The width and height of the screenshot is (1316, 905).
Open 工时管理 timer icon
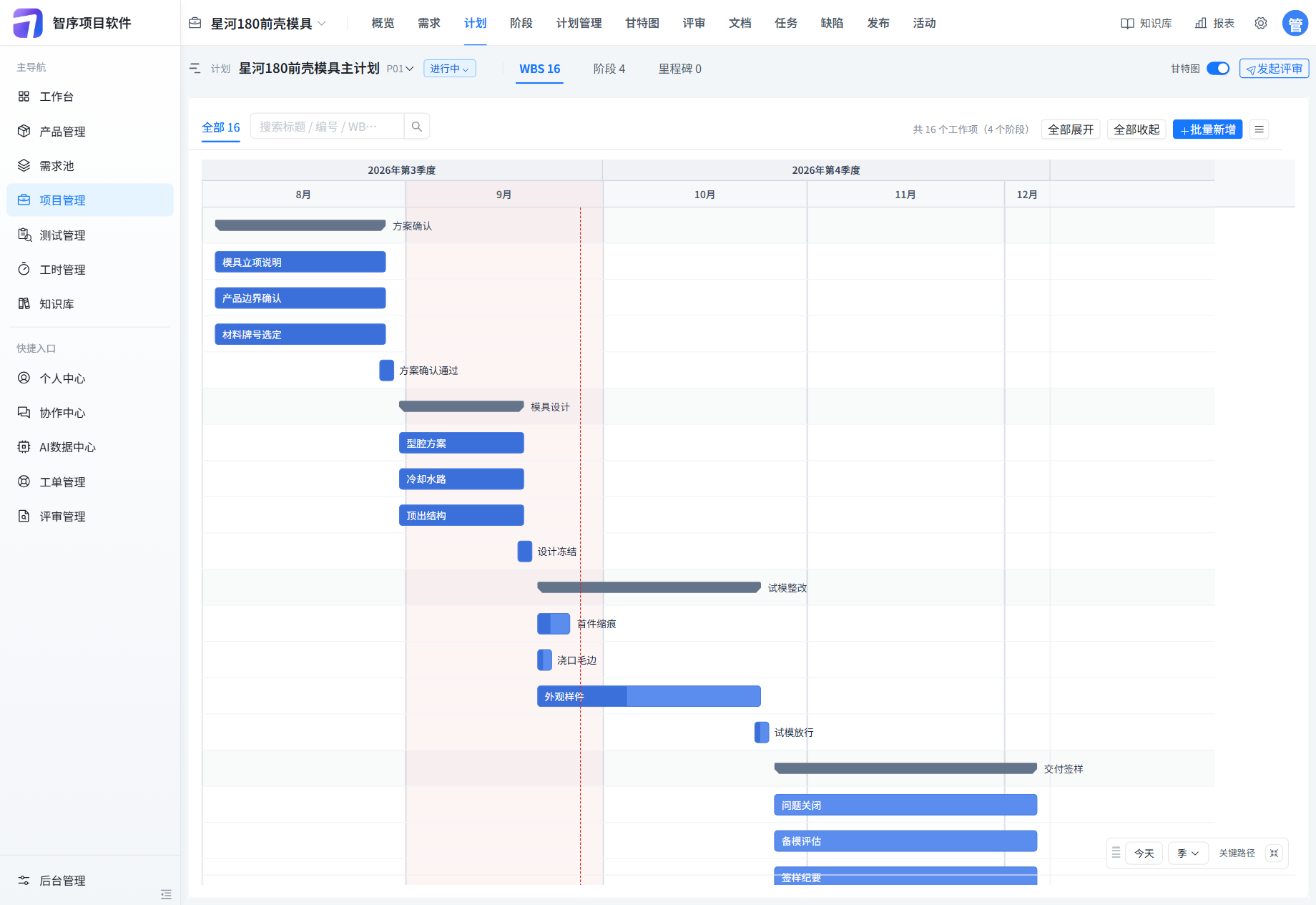(24, 269)
